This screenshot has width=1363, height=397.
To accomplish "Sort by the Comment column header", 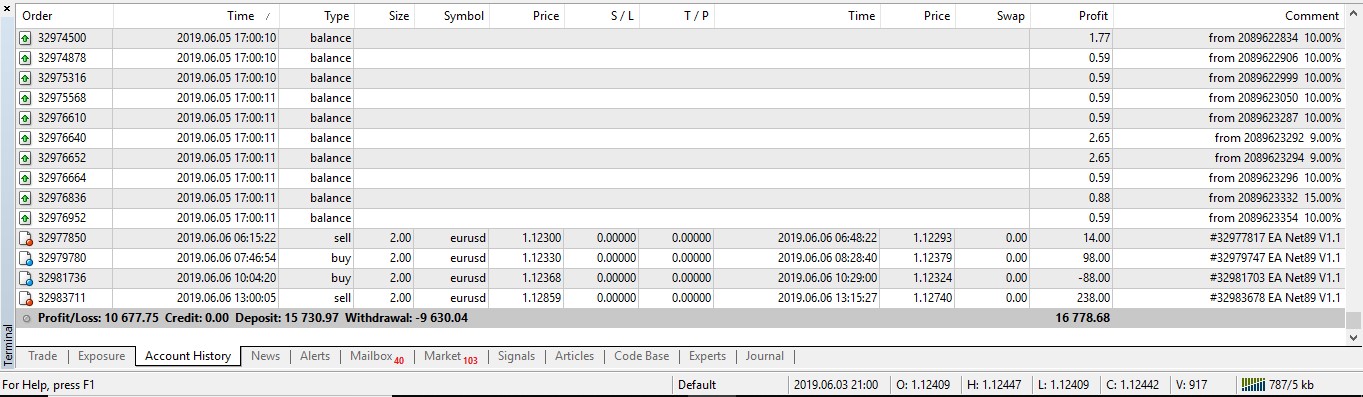I will (1228, 16).
